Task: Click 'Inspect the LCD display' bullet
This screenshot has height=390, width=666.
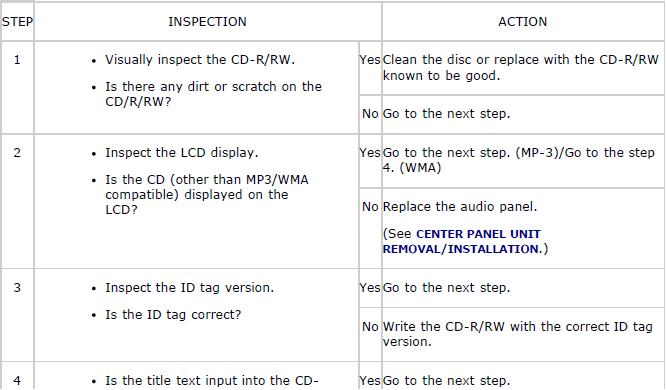Action: pyautogui.click(x=182, y=153)
